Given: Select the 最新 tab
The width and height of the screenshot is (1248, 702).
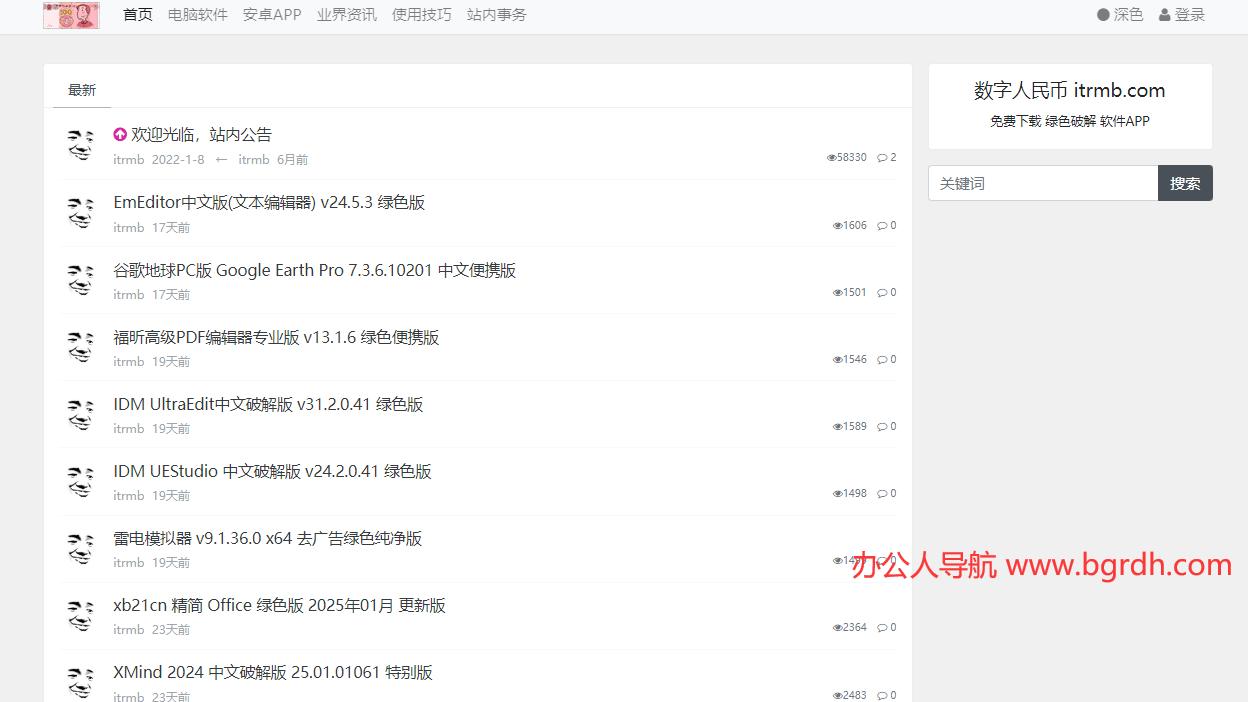Looking at the screenshot, I should (x=82, y=90).
